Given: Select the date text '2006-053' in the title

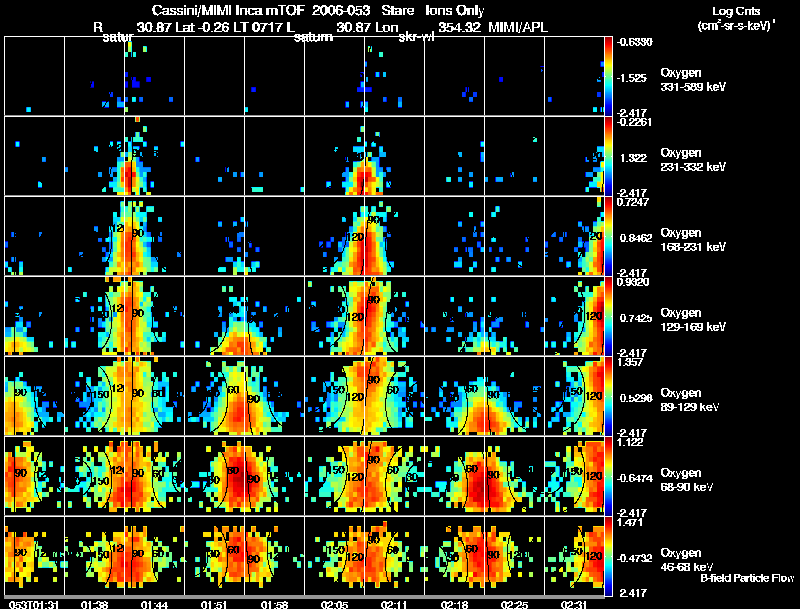Looking at the screenshot, I should 341,11.
